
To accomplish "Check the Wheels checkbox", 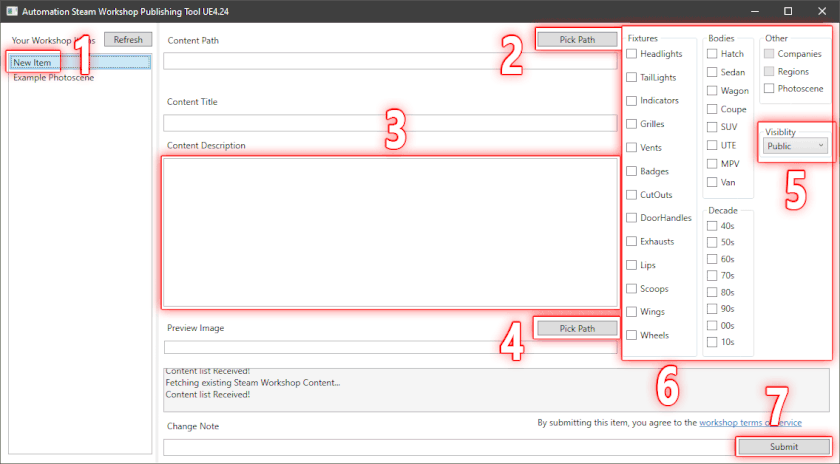I will pos(632,335).
